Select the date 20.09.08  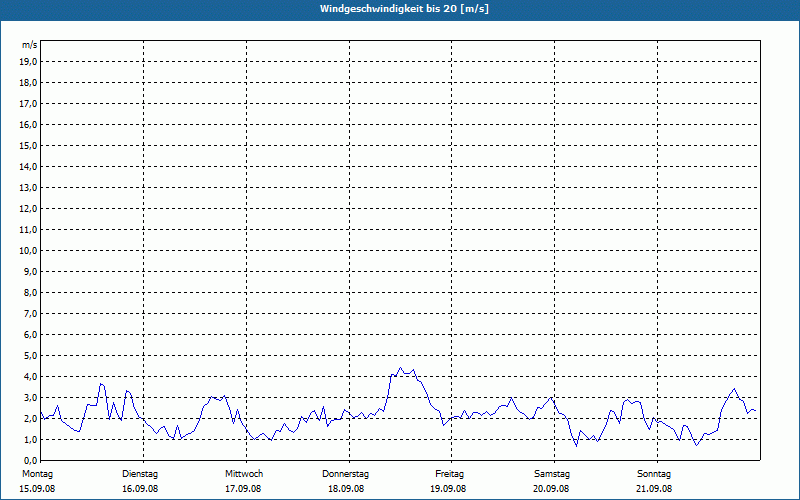tap(551, 489)
